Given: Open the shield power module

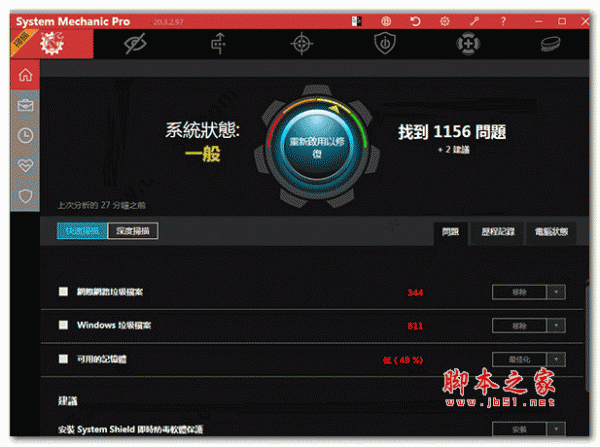Looking at the screenshot, I should pyautogui.click(x=385, y=43).
